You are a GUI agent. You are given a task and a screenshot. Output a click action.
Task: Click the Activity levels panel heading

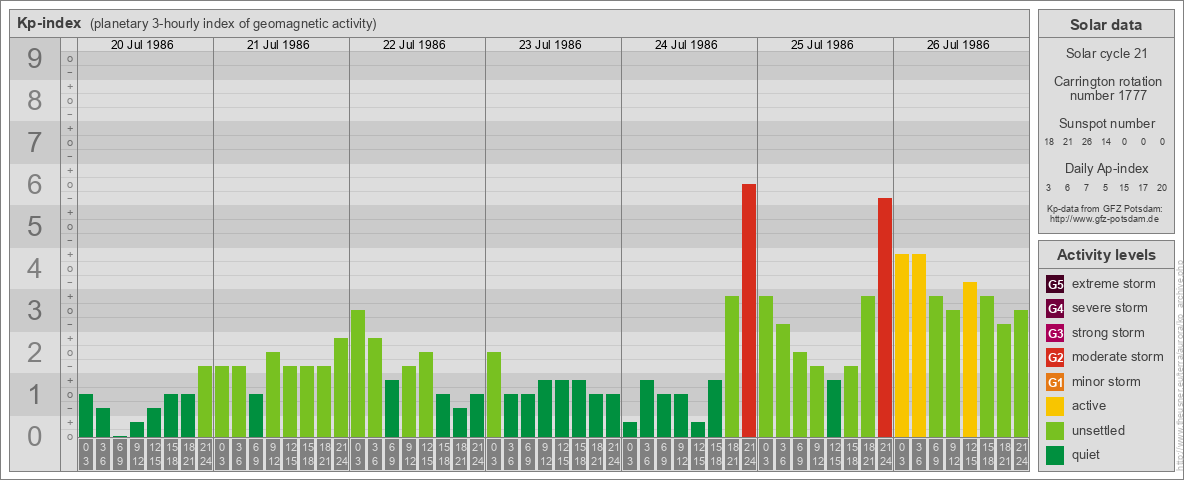click(1106, 255)
